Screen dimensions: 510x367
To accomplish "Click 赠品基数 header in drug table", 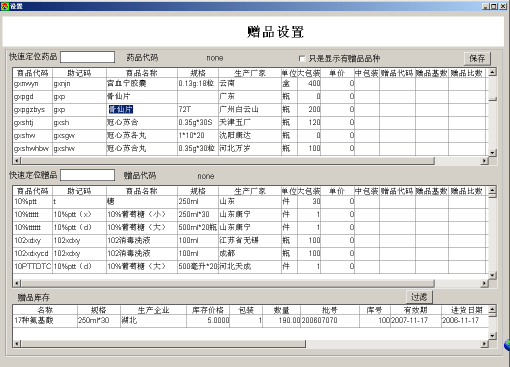I will (432, 73).
